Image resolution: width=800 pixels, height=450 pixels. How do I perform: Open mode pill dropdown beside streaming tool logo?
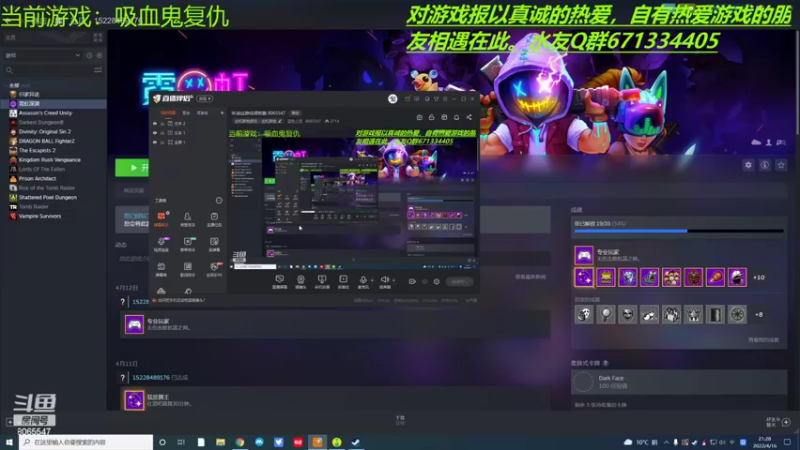[x=205, y=98]
